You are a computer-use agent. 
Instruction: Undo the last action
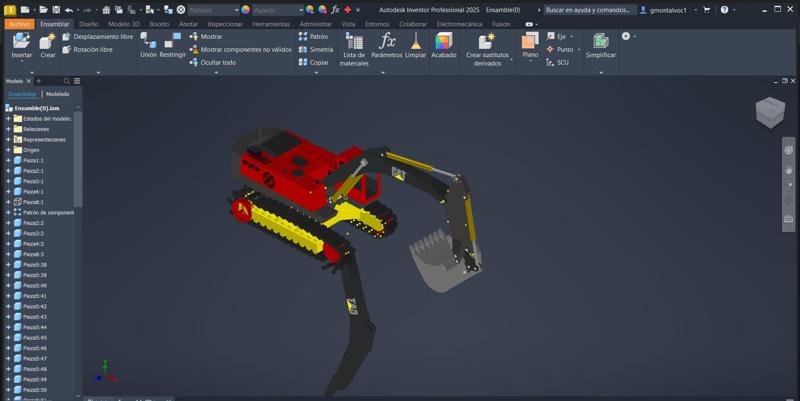coord(69,10)
